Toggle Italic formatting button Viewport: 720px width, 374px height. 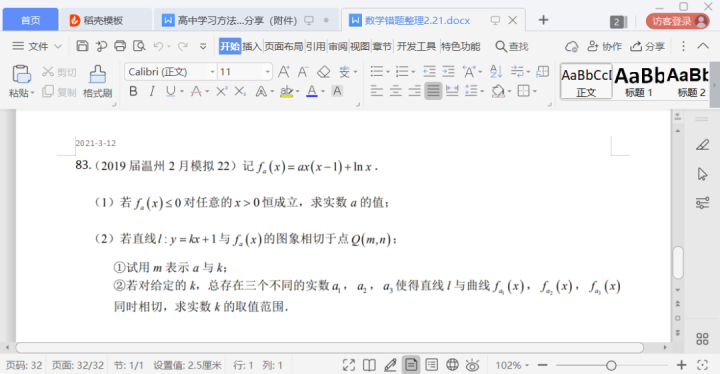tap(152, 91)
